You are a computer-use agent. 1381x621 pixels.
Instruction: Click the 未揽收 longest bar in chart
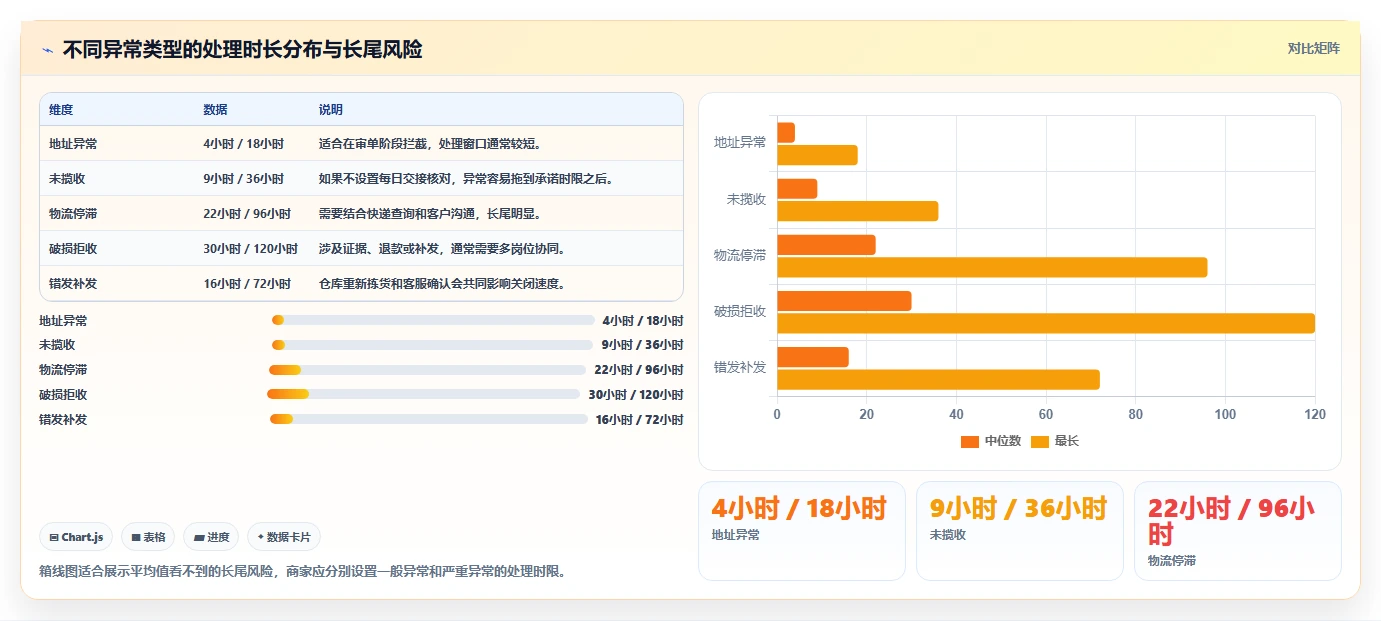click(857, 211)
